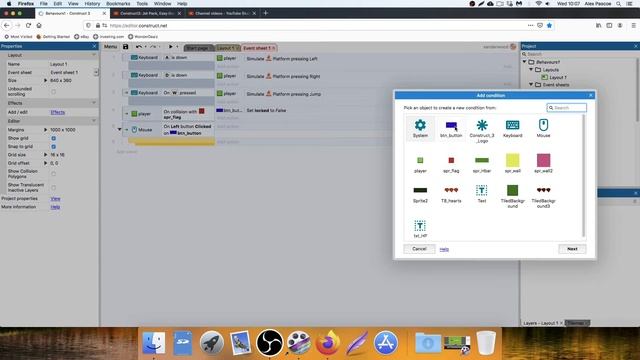This screenshot has height=360, width=640.
Task: Select the Keyboard object in the dialog
Action: 512,128
